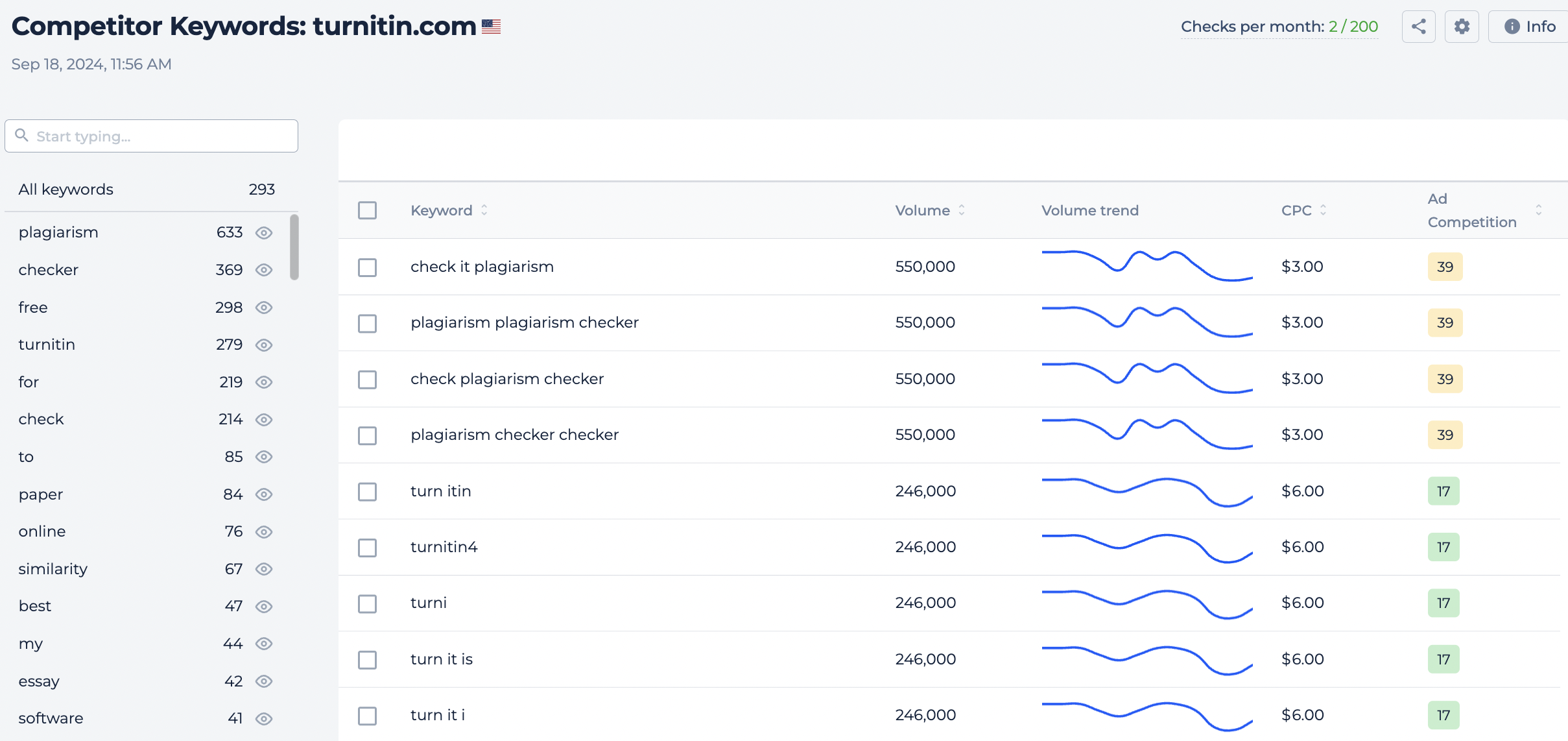Open settings via the gear icon
The image size is (1568, 741).
[x=1462, y=27]
